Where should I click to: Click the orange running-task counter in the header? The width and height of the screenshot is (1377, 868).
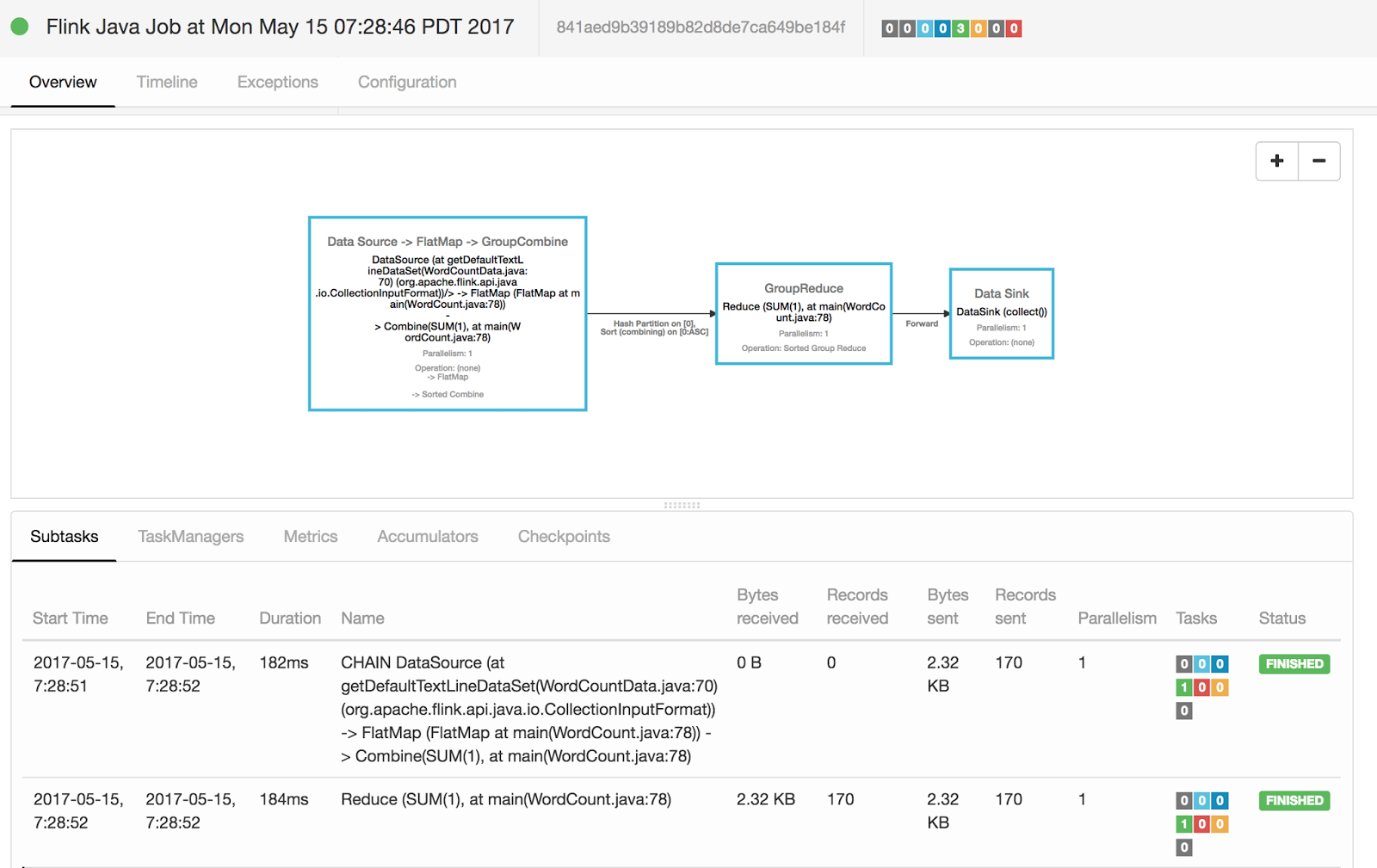pyautogui.click(x=979, y=28)
